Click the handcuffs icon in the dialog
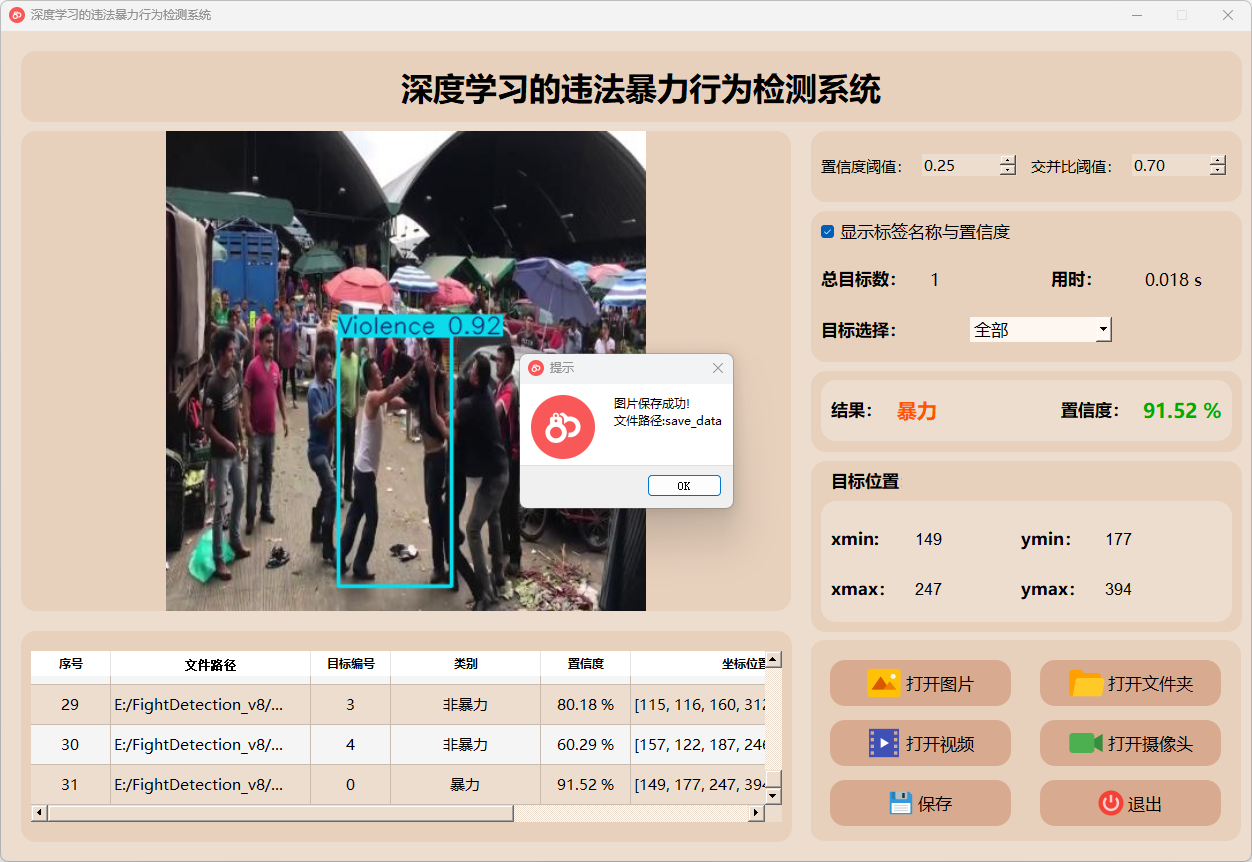 point(562,427)
